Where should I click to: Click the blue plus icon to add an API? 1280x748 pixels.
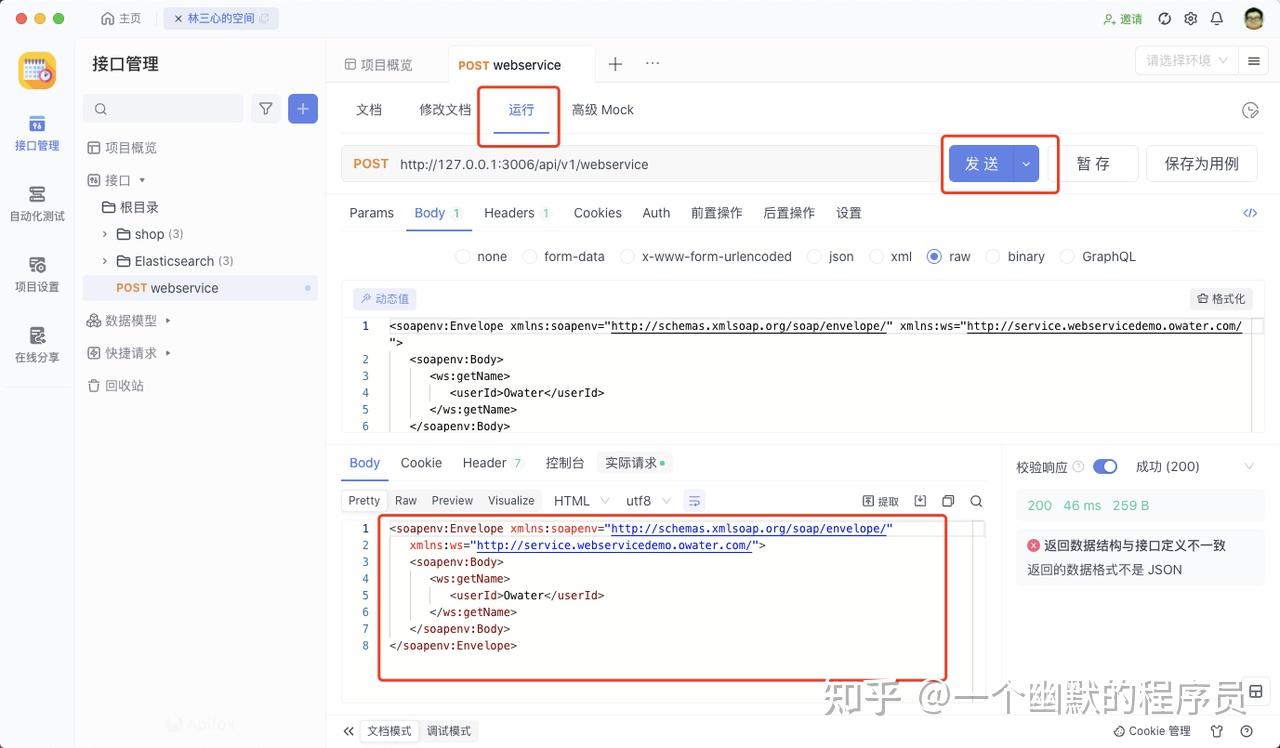tap(302, 108)
